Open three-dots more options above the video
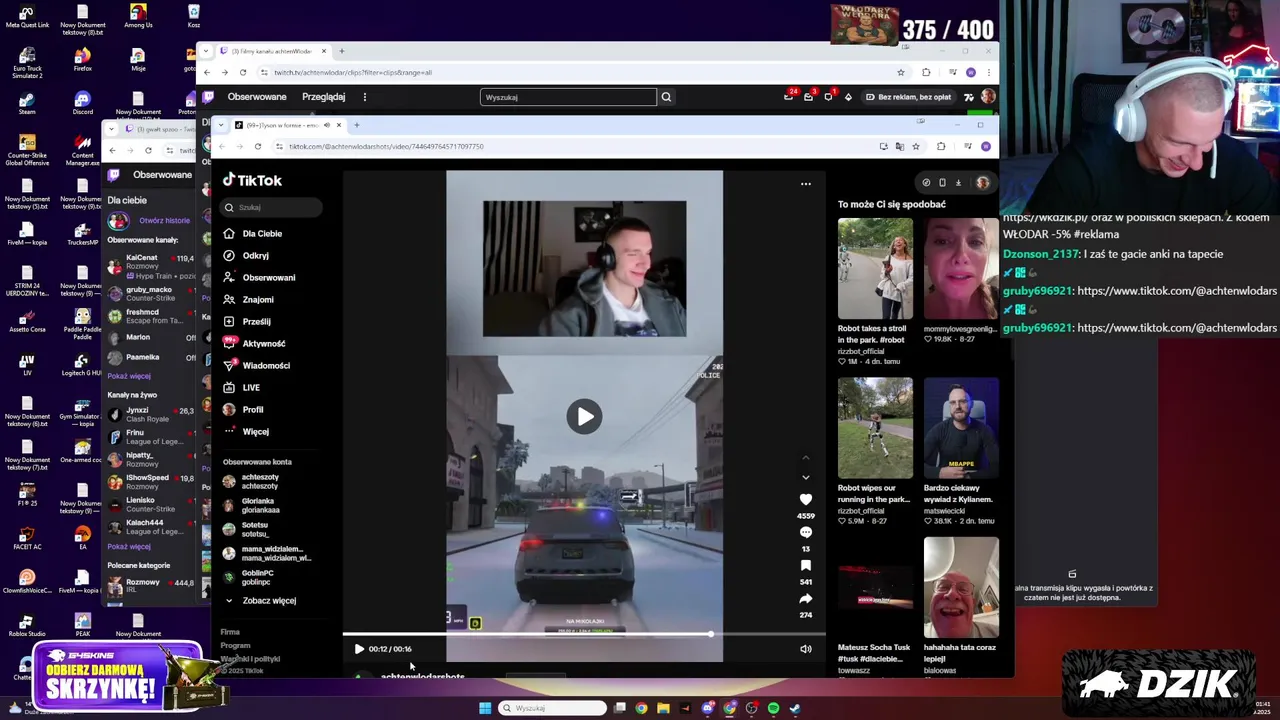 [806, 183]
